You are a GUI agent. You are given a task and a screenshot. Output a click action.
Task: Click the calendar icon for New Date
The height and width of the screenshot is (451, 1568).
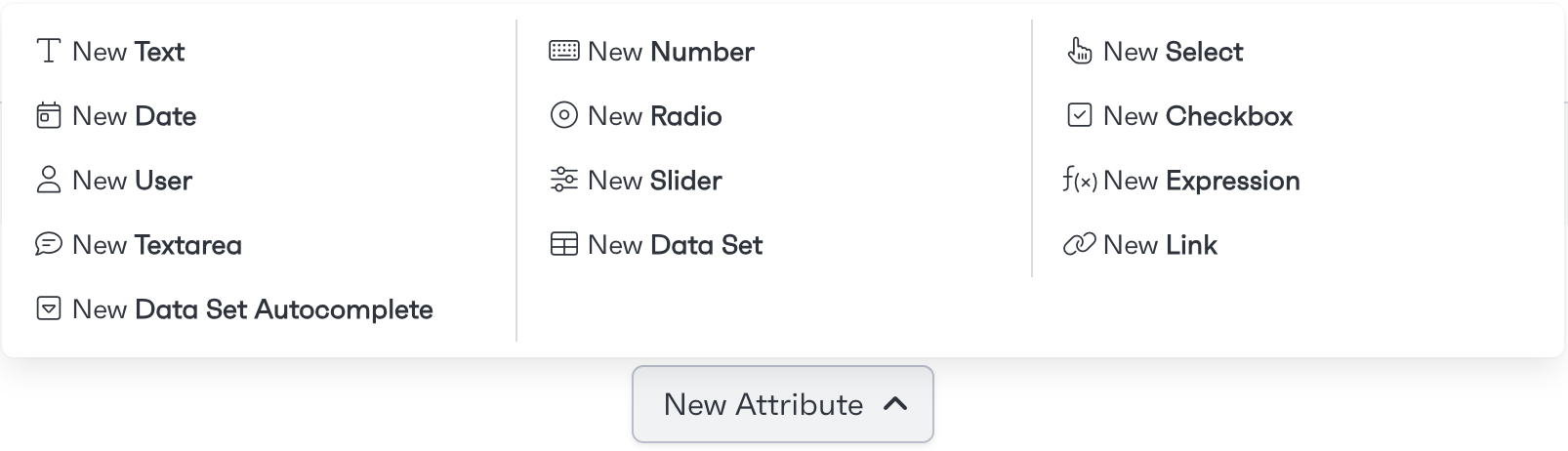click(49, 116)
